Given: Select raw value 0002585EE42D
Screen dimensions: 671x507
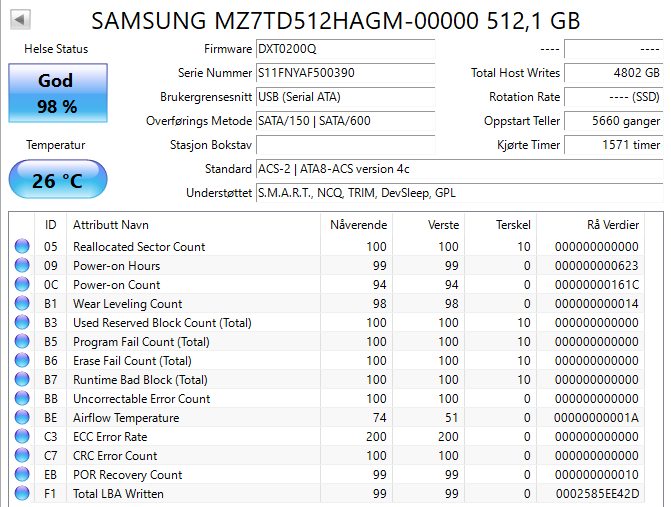Looking at the screenshot, I should pyautogui.click(x=597, y=494).
